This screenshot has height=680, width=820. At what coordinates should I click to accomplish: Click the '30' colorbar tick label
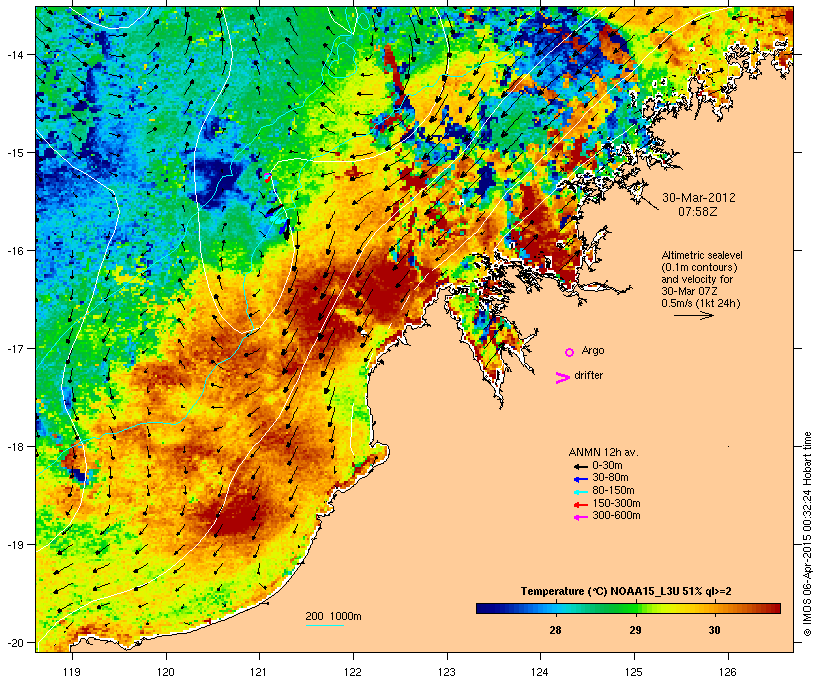[x=714, y=630]
